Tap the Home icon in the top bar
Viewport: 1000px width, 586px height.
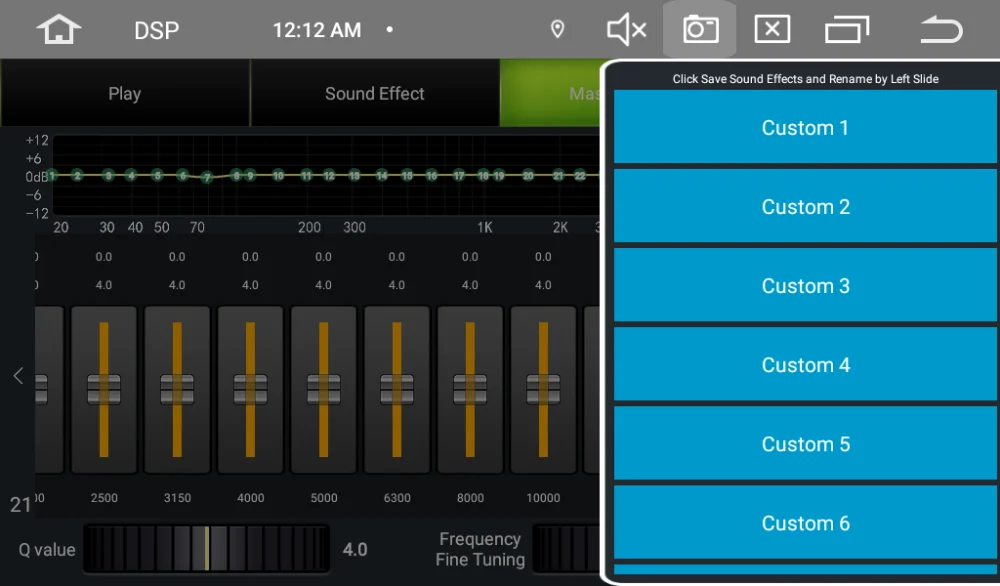(57, 29)
